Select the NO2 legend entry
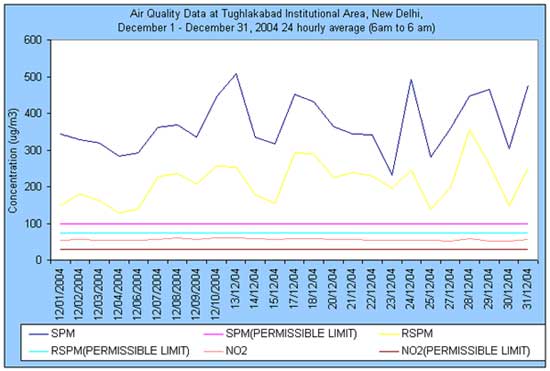Viewport: 550px width, 371px height. (x=225, y=351)
